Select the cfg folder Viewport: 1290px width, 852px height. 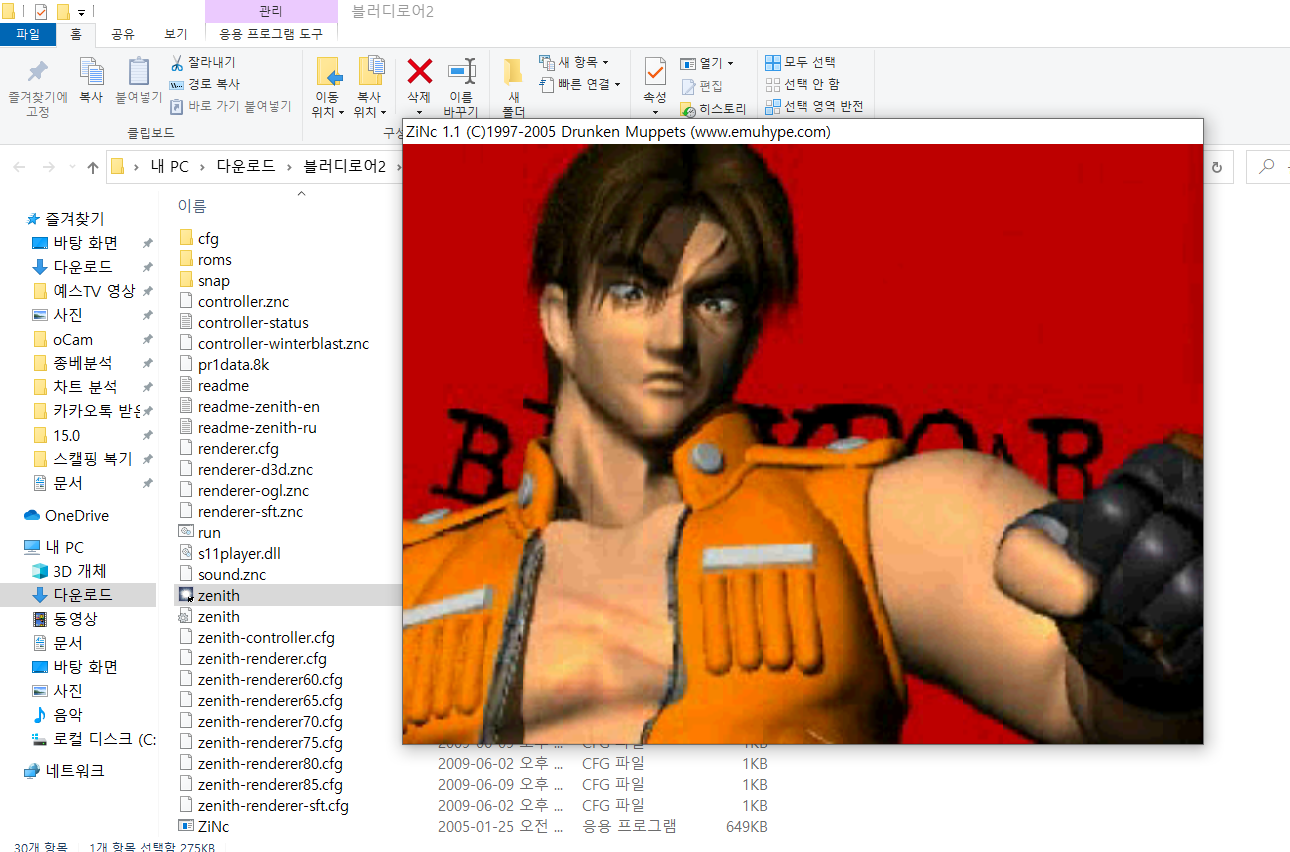208,238
